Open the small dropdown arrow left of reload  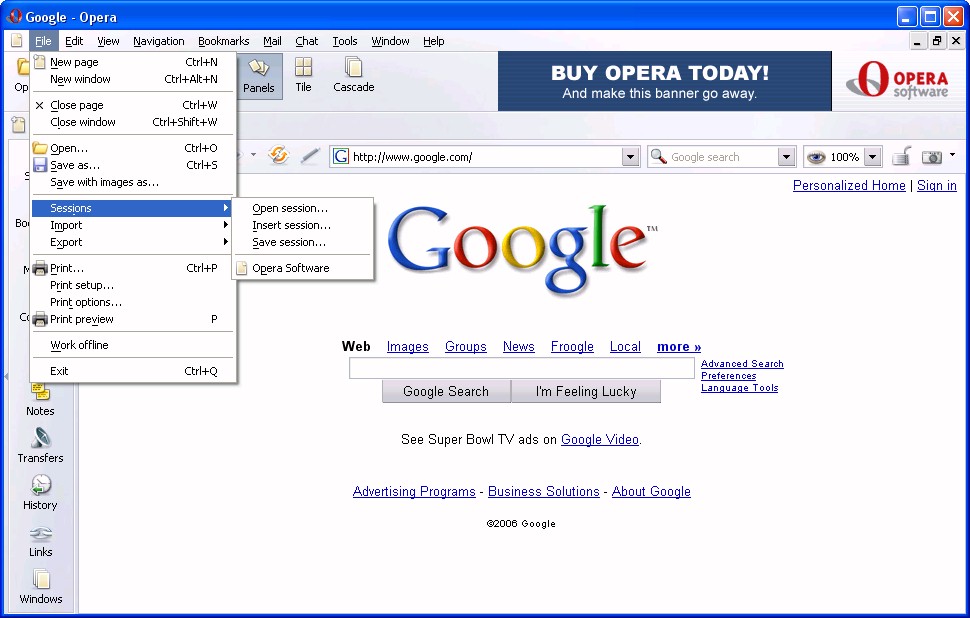pyautogui.click(x=254, y=155)
